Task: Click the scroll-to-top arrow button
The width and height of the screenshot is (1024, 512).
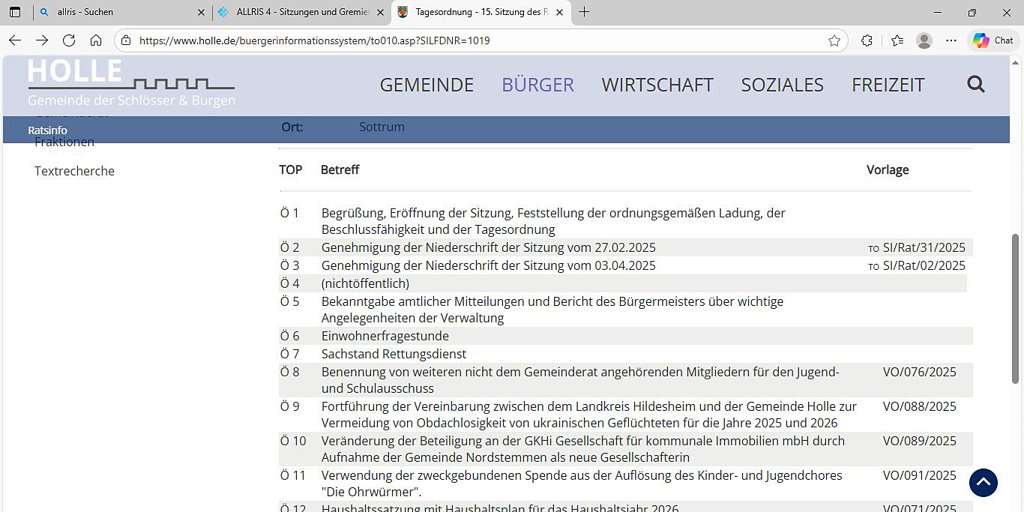Action: (983, 482)
